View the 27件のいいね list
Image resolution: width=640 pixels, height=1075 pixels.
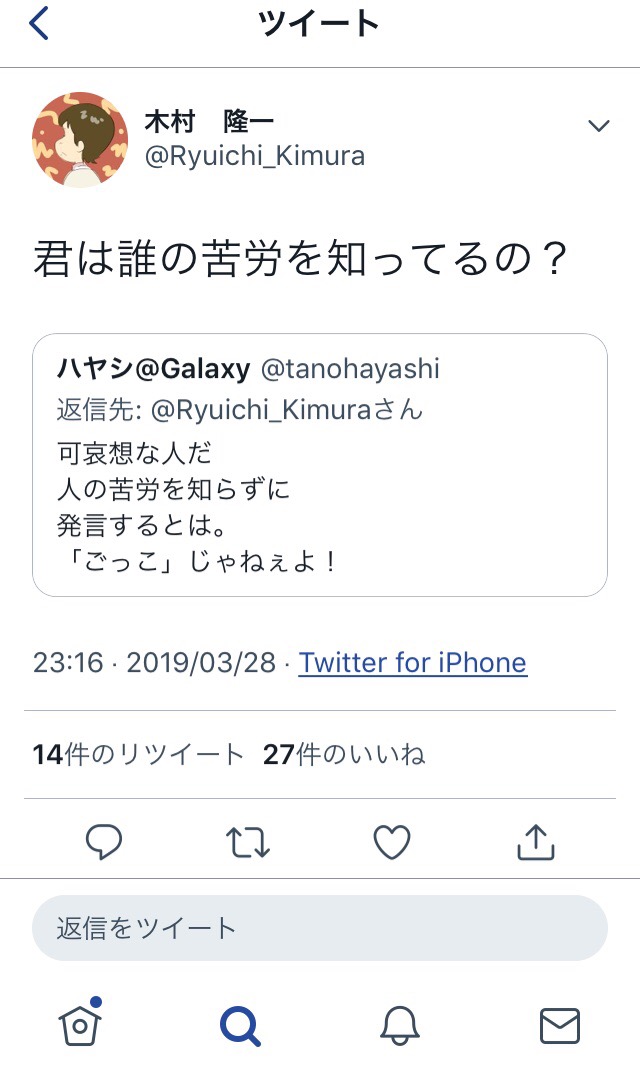343,754
